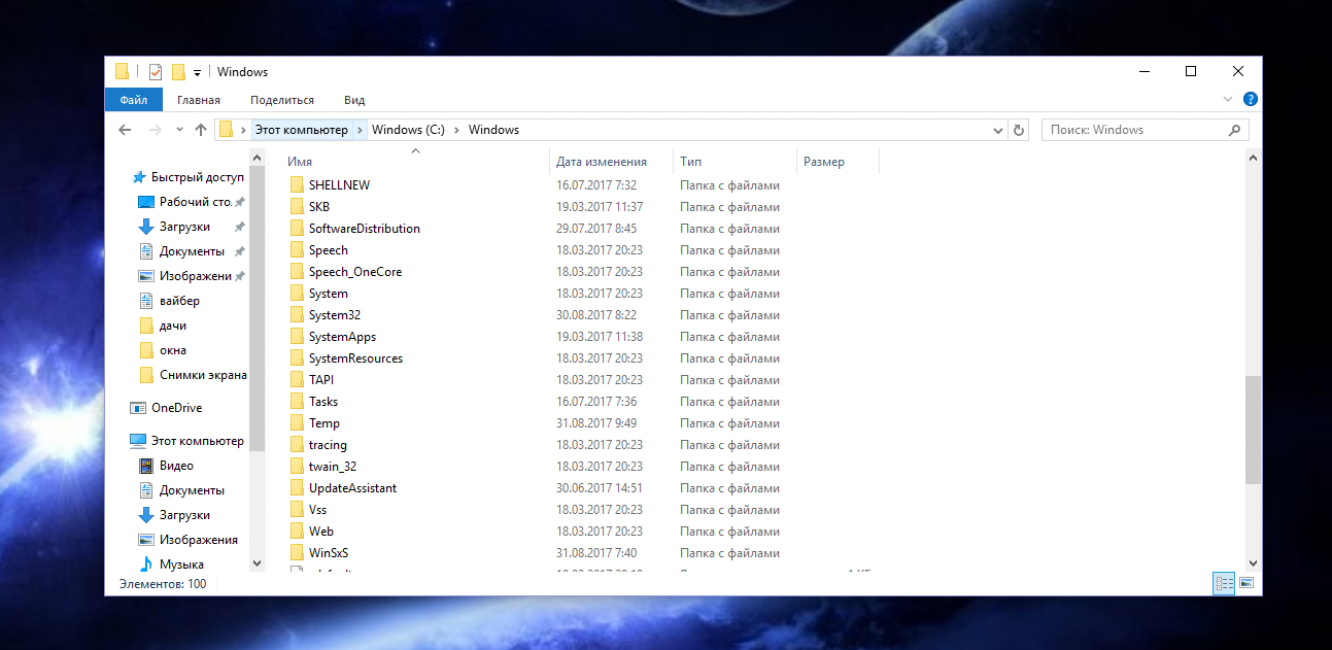Switch to the Главная ribbon tab
The image size is (1332, 650).
[199, 100]
